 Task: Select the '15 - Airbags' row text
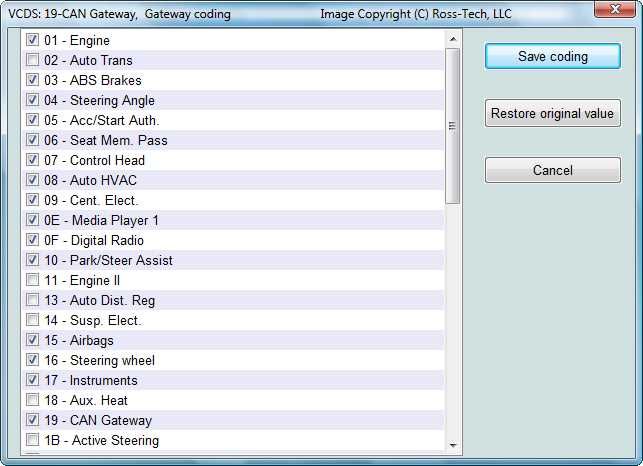(79, 340)
